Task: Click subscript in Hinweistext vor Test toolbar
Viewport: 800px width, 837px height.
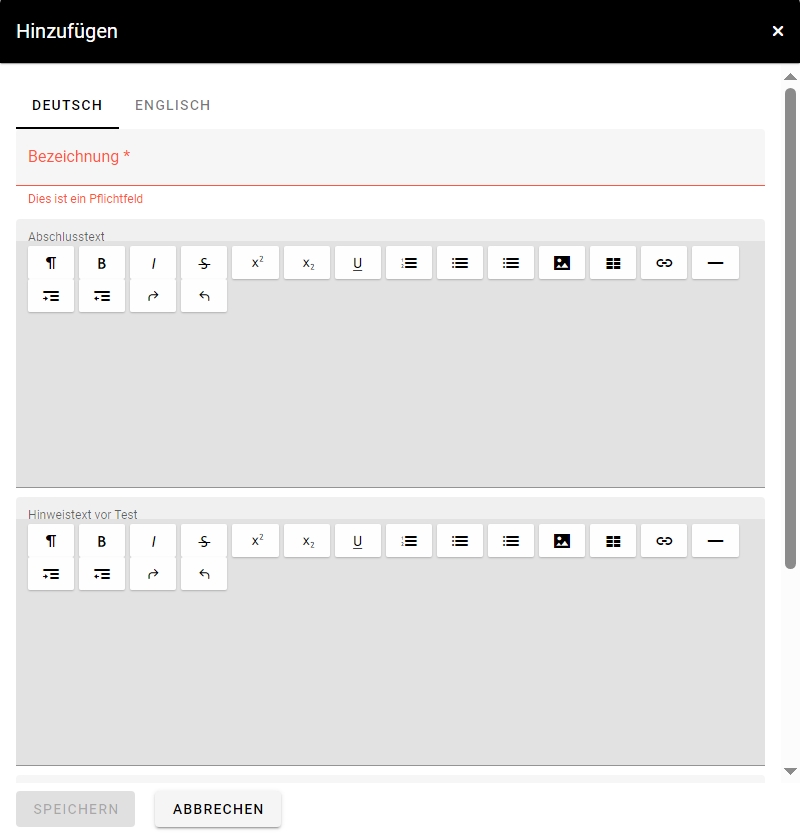Action: [307, 541]
